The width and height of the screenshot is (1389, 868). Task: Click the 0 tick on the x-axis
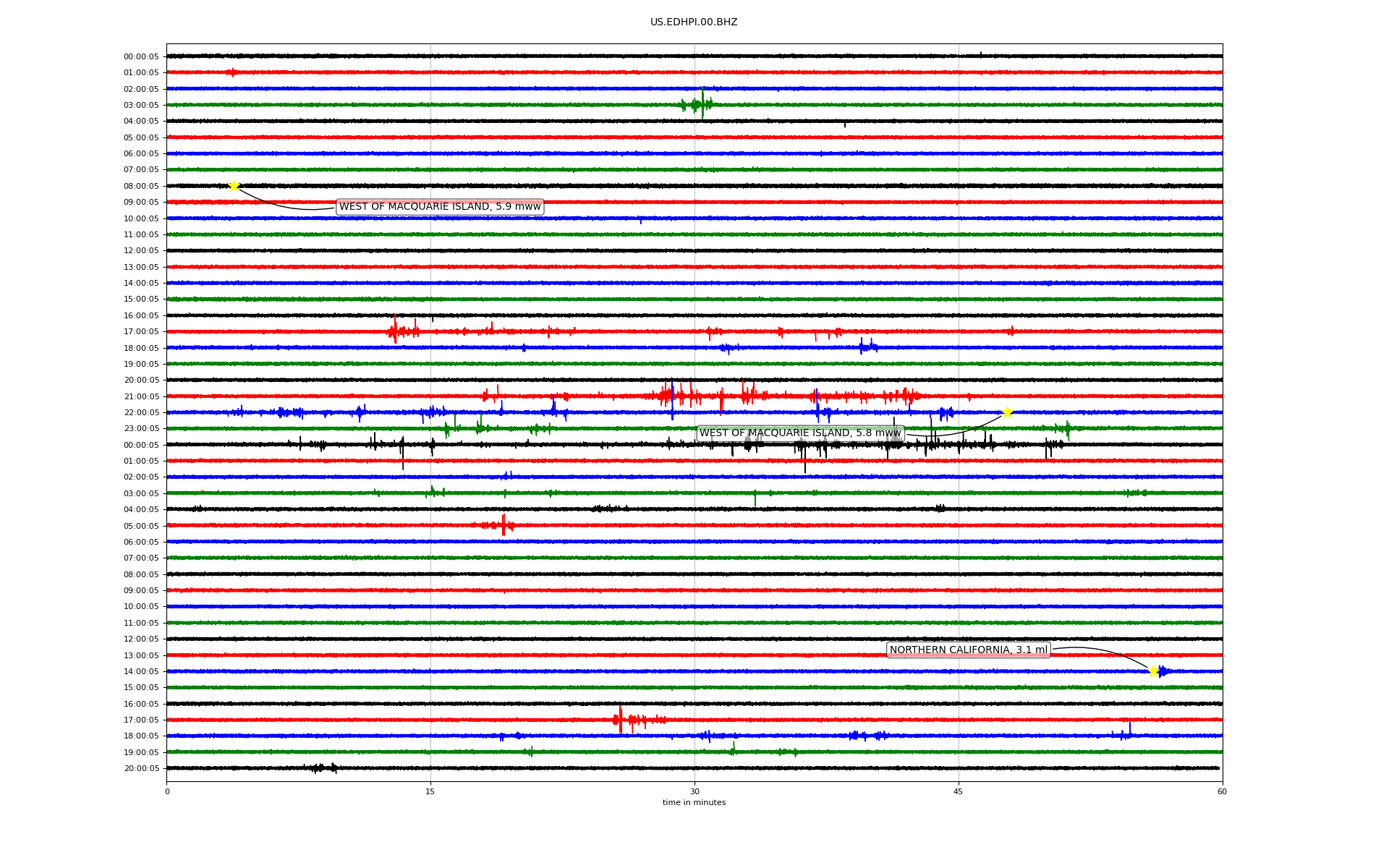pos(167,791)
